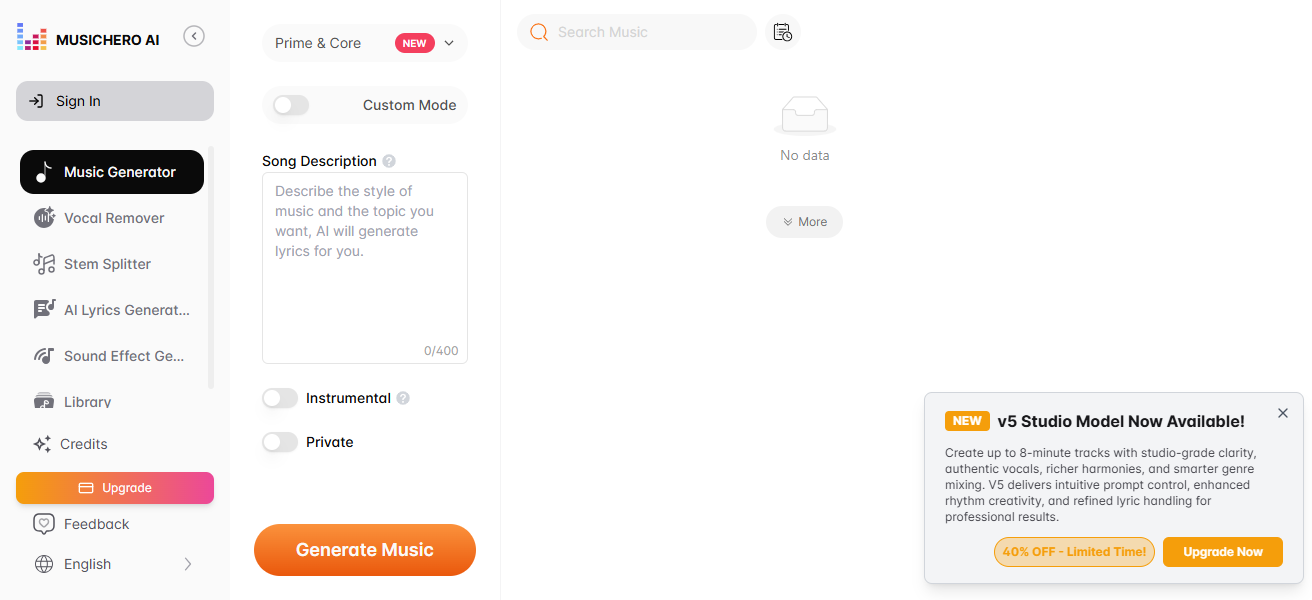This screenshot has height=600, width=1312.
Task: Open the Library section
Action: point(85,401)
